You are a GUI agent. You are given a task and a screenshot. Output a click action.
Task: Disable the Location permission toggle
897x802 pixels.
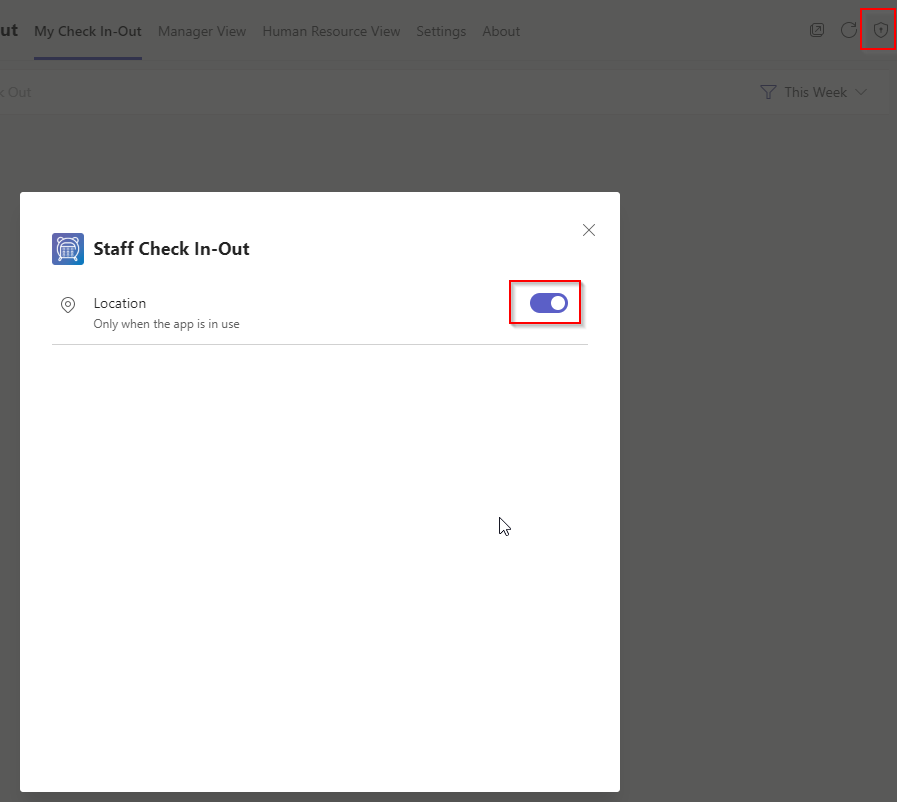click(548, 303)
